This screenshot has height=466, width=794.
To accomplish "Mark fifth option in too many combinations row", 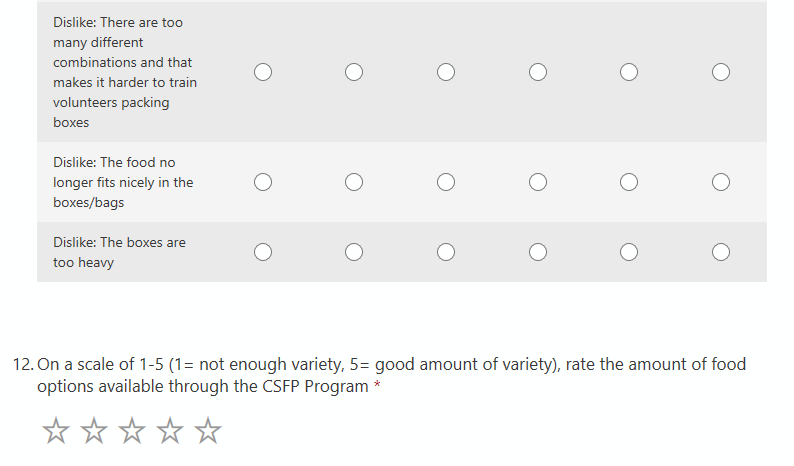I will pyautogui.click(x=629, y=72).
